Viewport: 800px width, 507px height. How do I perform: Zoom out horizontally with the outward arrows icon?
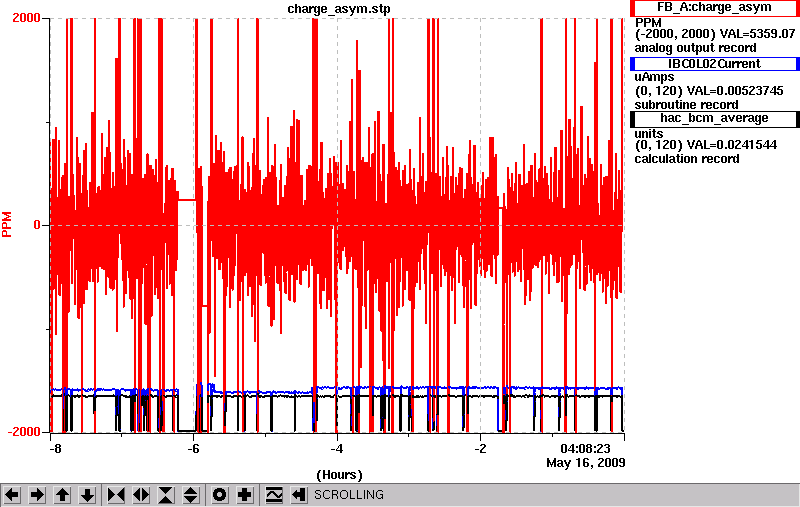141,494
